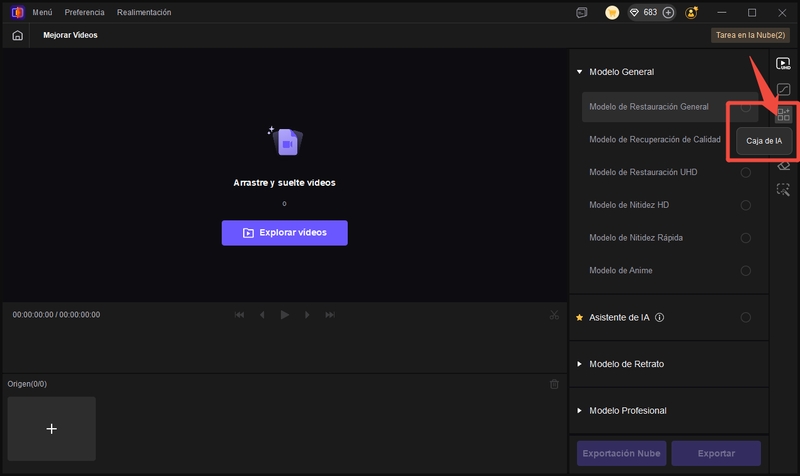Open the user account avatar icon
This screenshot has width=800, height=476.
(691, 13)
